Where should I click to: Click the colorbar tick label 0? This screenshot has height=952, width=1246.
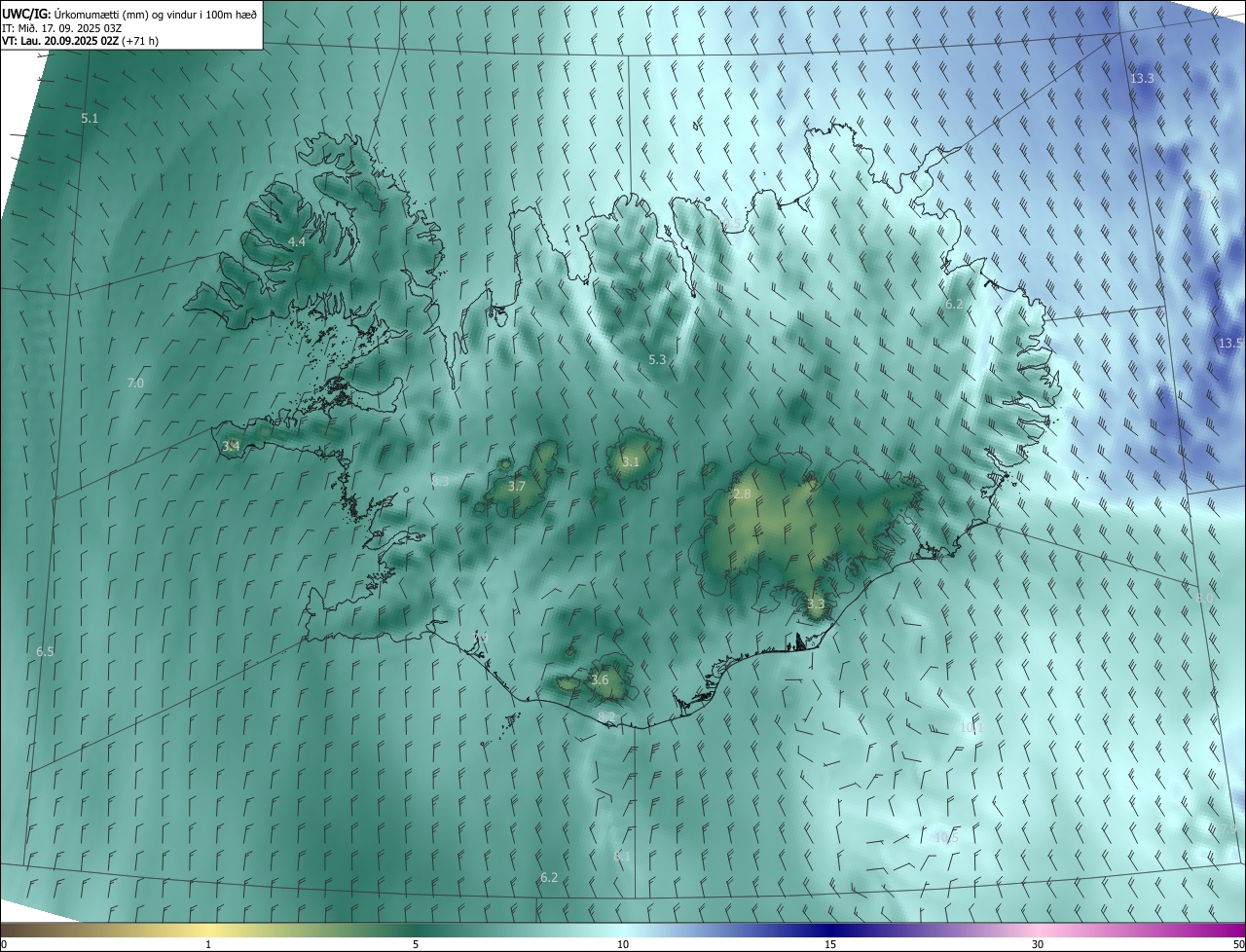[x=4, y=945]
